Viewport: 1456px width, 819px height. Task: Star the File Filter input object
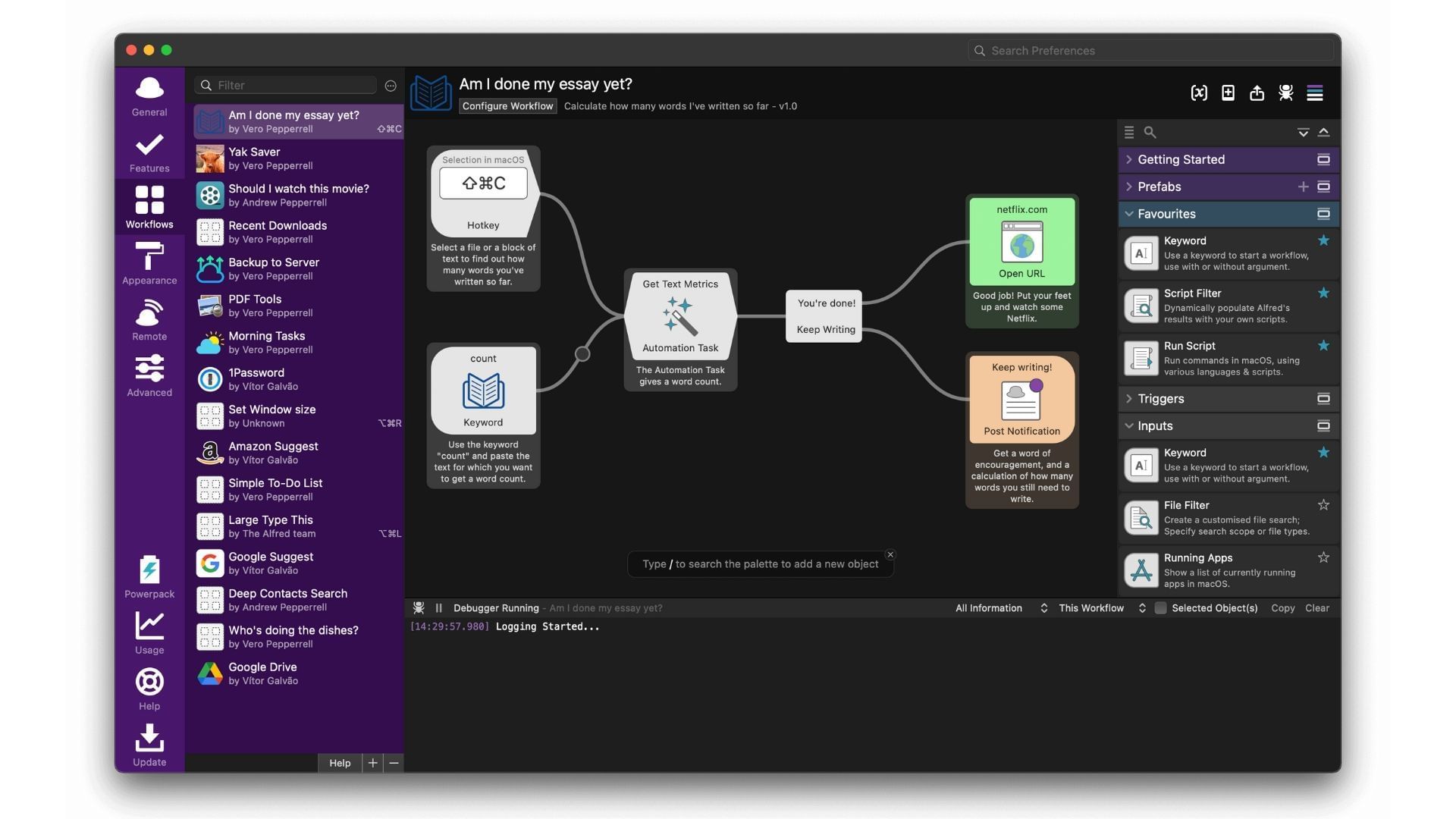pyautogui.click(x=1323, y=505)
